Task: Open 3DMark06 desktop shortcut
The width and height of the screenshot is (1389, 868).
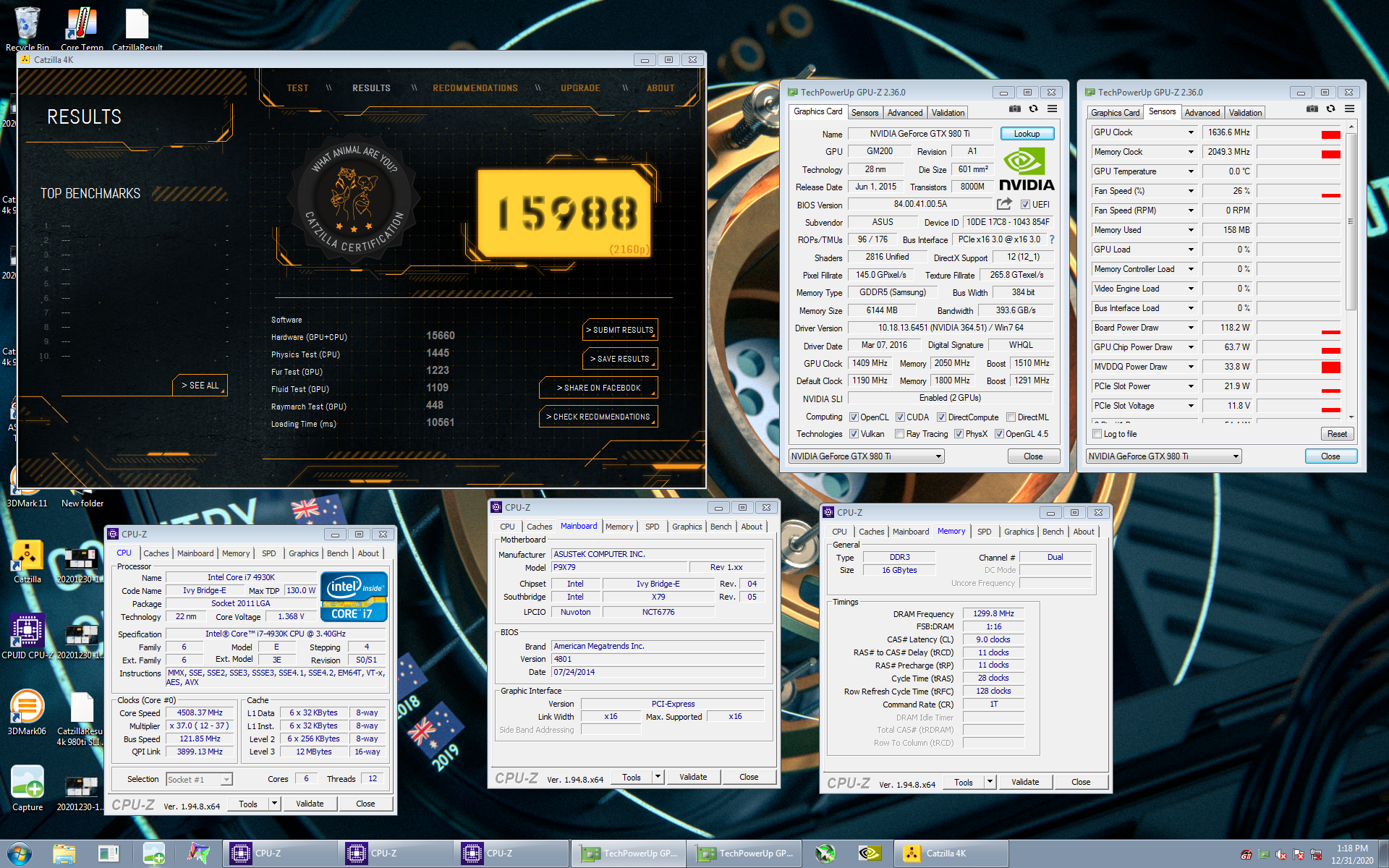Action: tap(27, 712)
